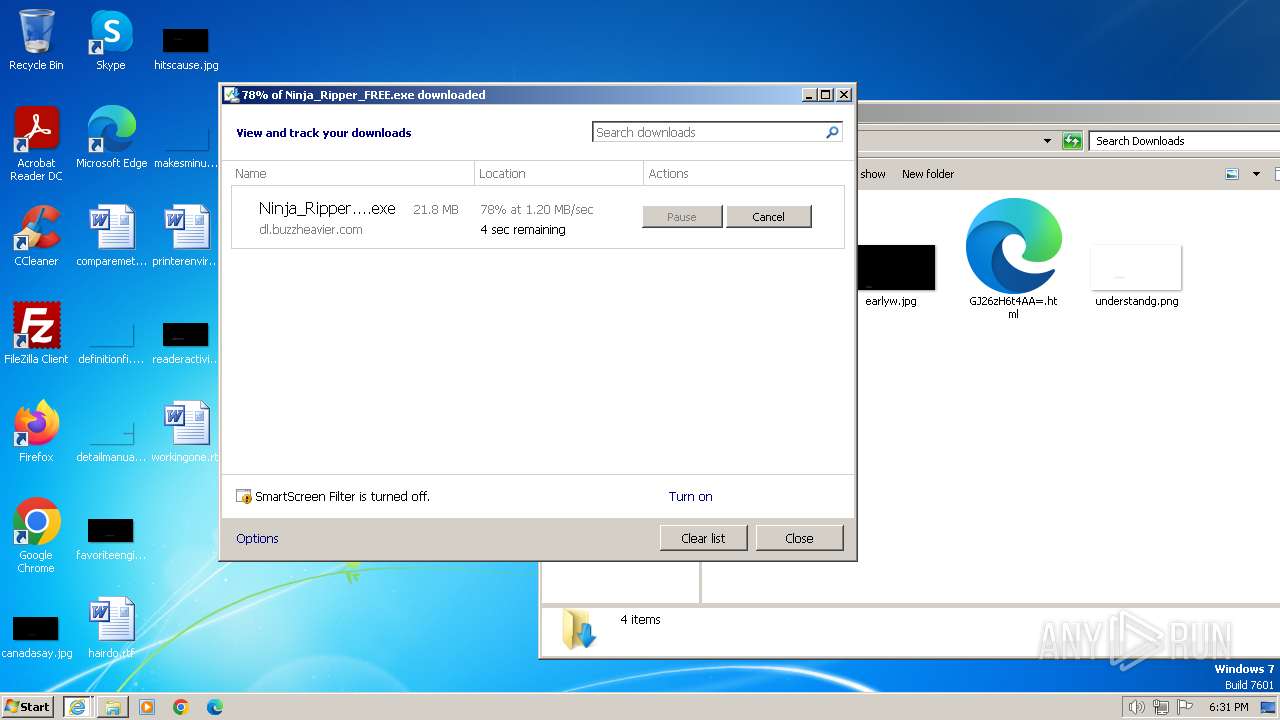Image resolution: width=1280 pixels, height=720 pixels.
Task: Select the earlyw.jpg file in Explorer
Action: pyautogui.click(x=891, y=276)
